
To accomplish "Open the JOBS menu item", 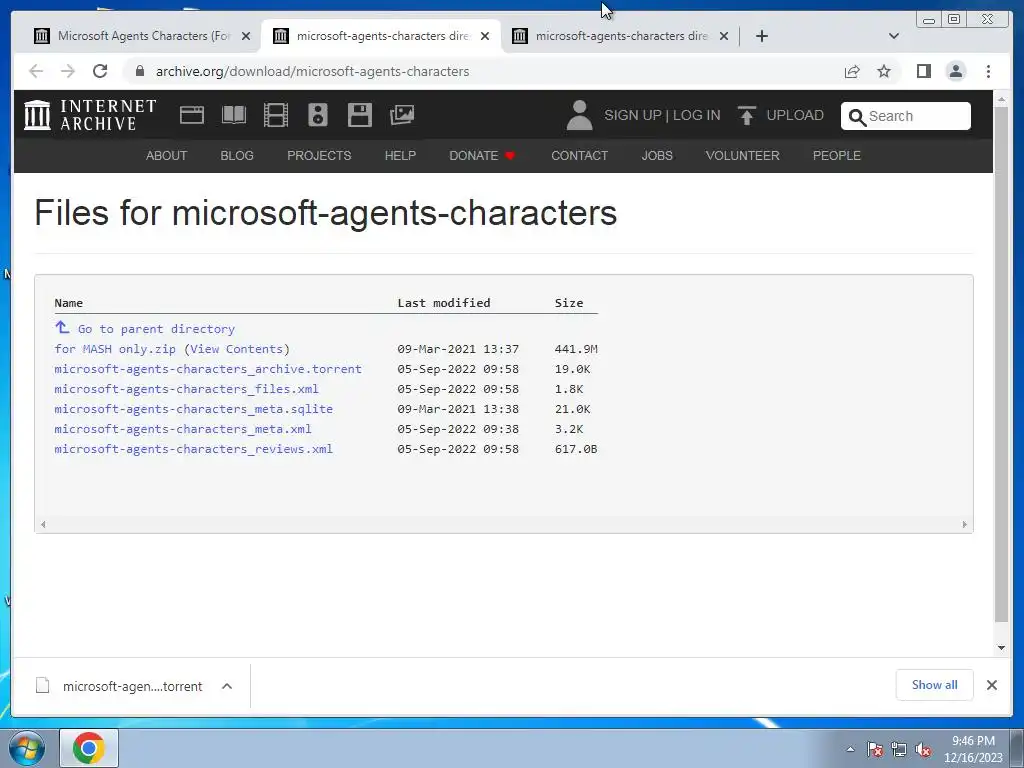I will pyautogui.click(x=657, y=155).
